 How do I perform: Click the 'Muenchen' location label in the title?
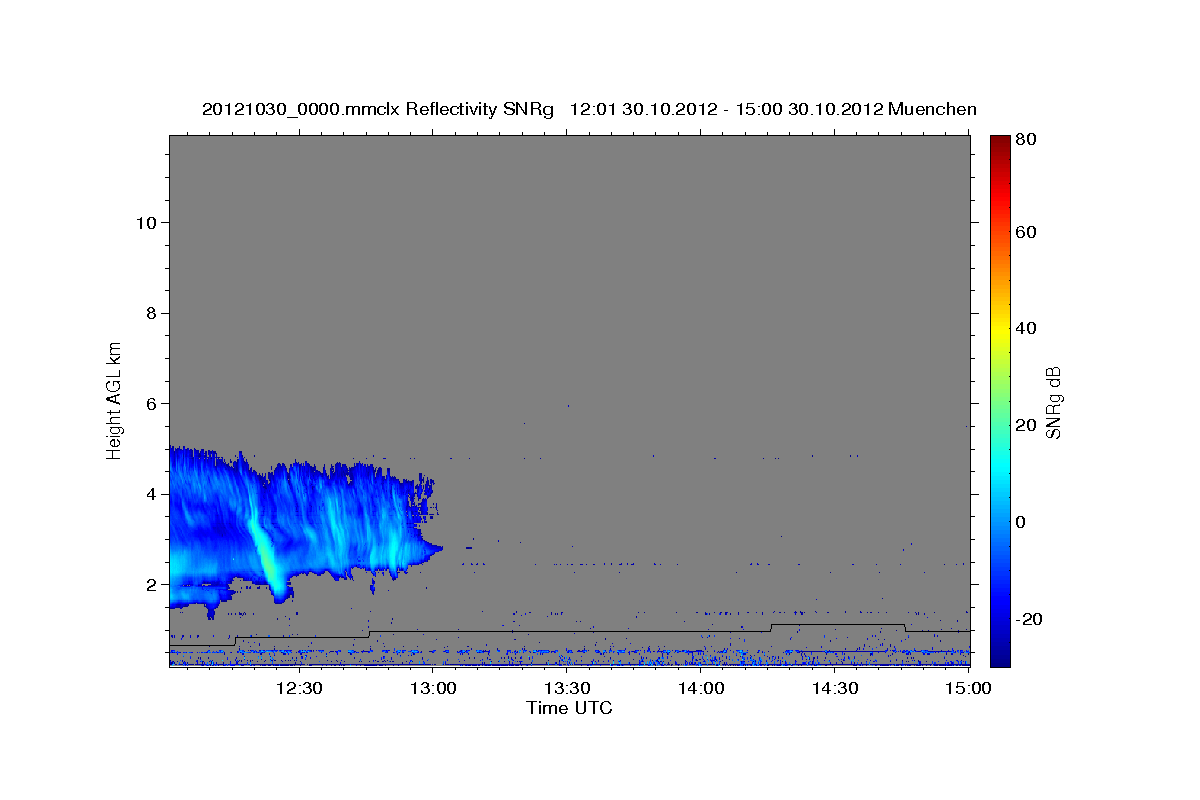point(931,109)
